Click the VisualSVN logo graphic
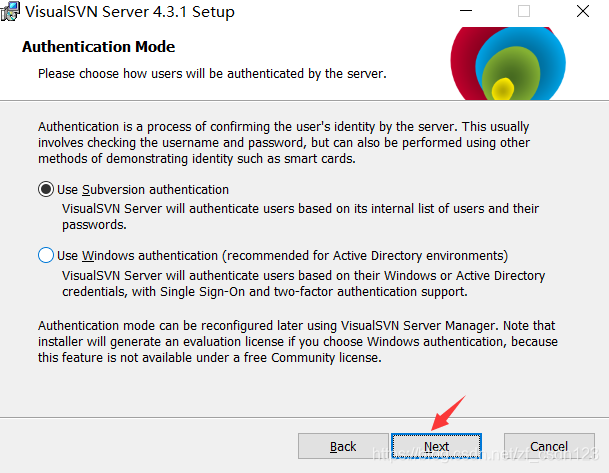 tap(508, 63)
